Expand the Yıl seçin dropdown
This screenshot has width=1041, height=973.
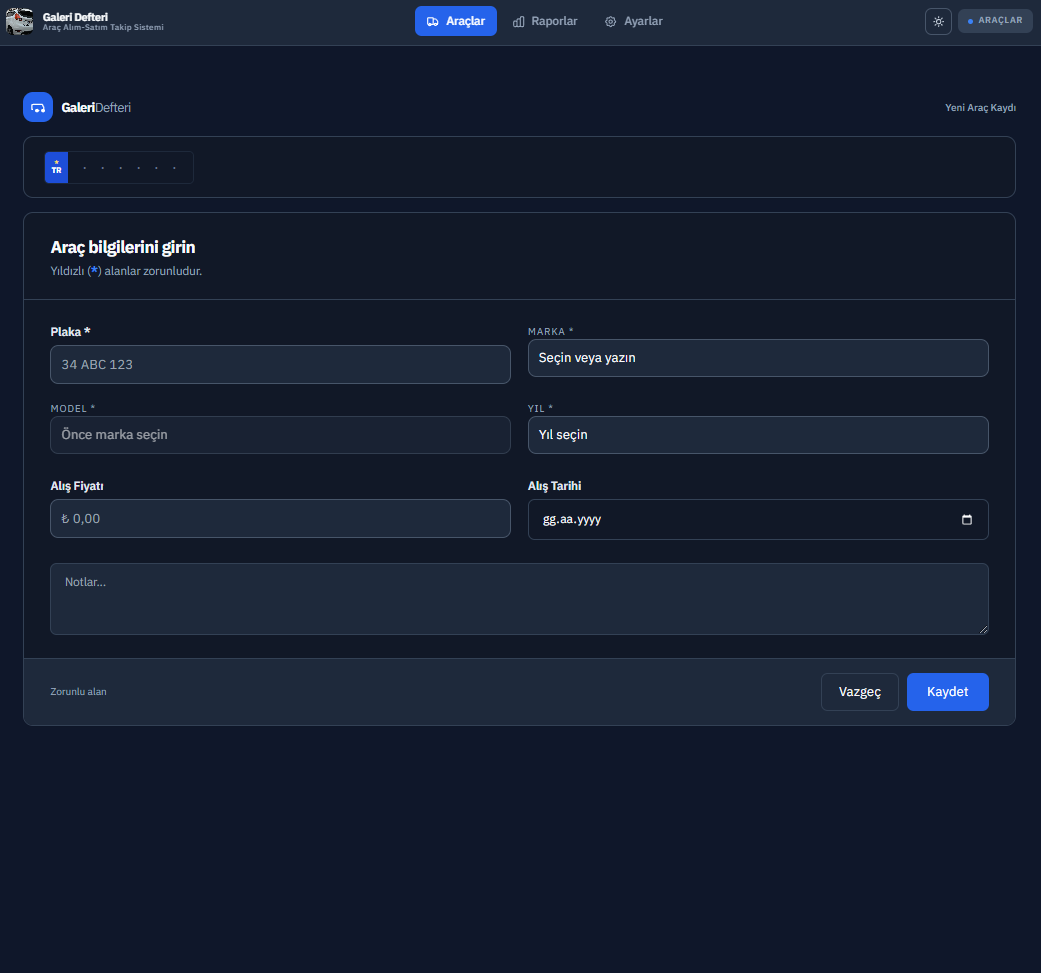click(x=758, y=435)
